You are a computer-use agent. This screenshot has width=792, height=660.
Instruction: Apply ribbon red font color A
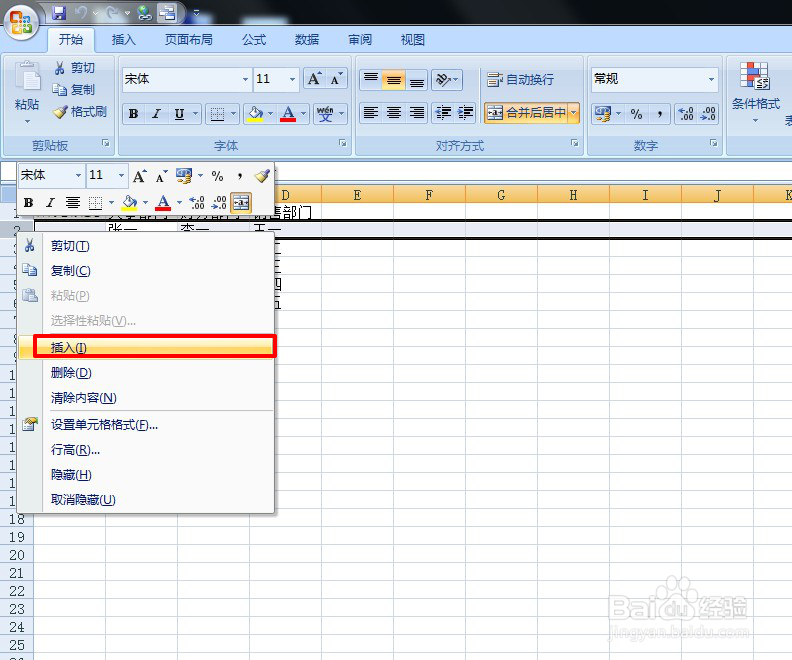coord(288,114)
